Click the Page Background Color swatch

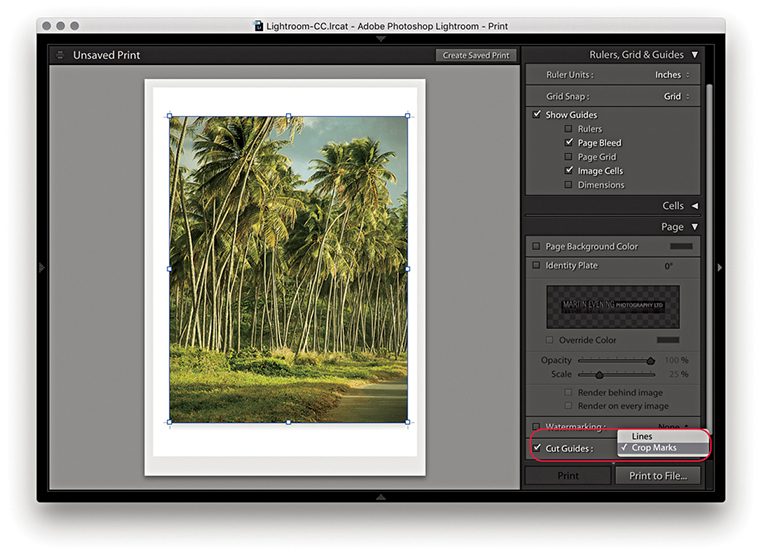click(x=681, y=247)
